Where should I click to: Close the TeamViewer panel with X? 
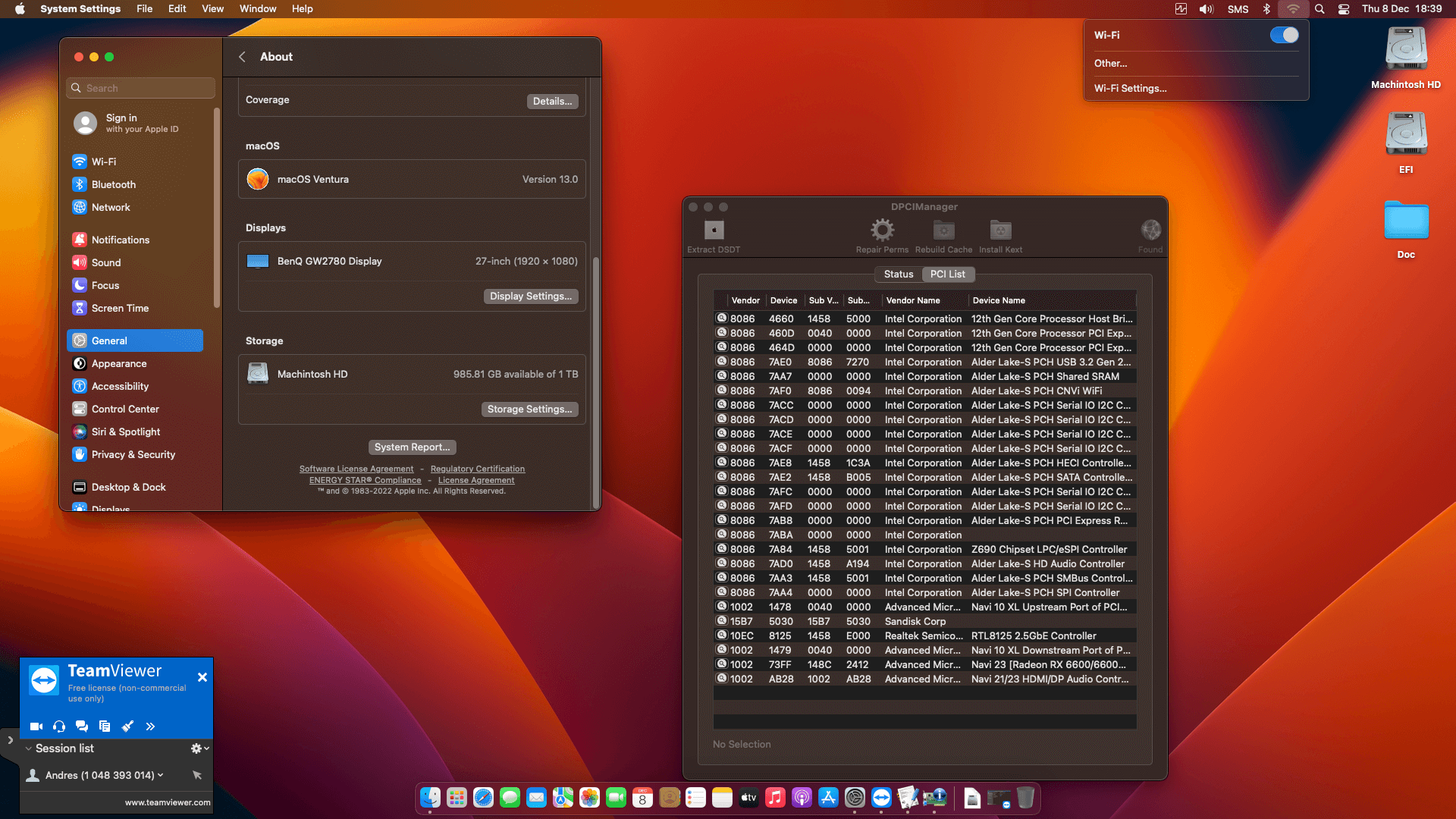click(x=202, y=677)
